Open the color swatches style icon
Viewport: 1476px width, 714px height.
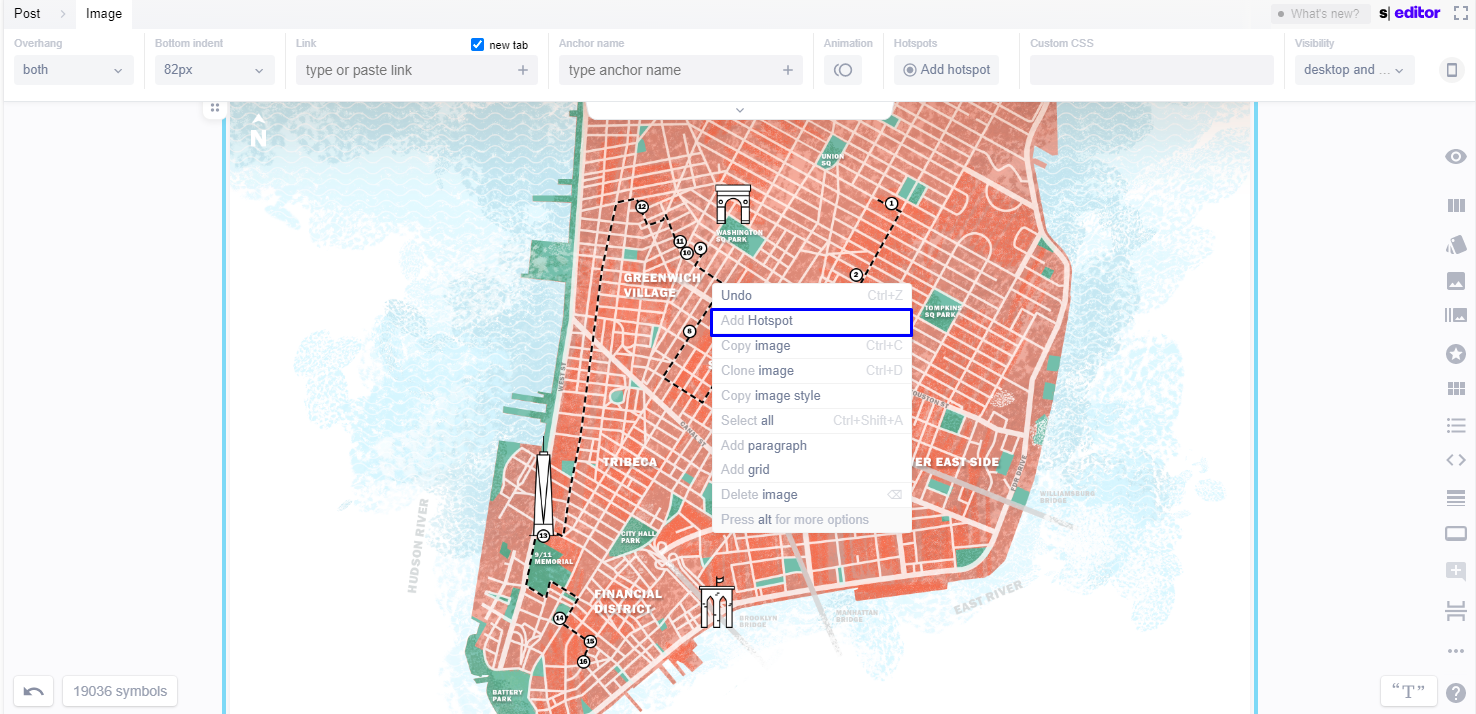pos(1456,244)
